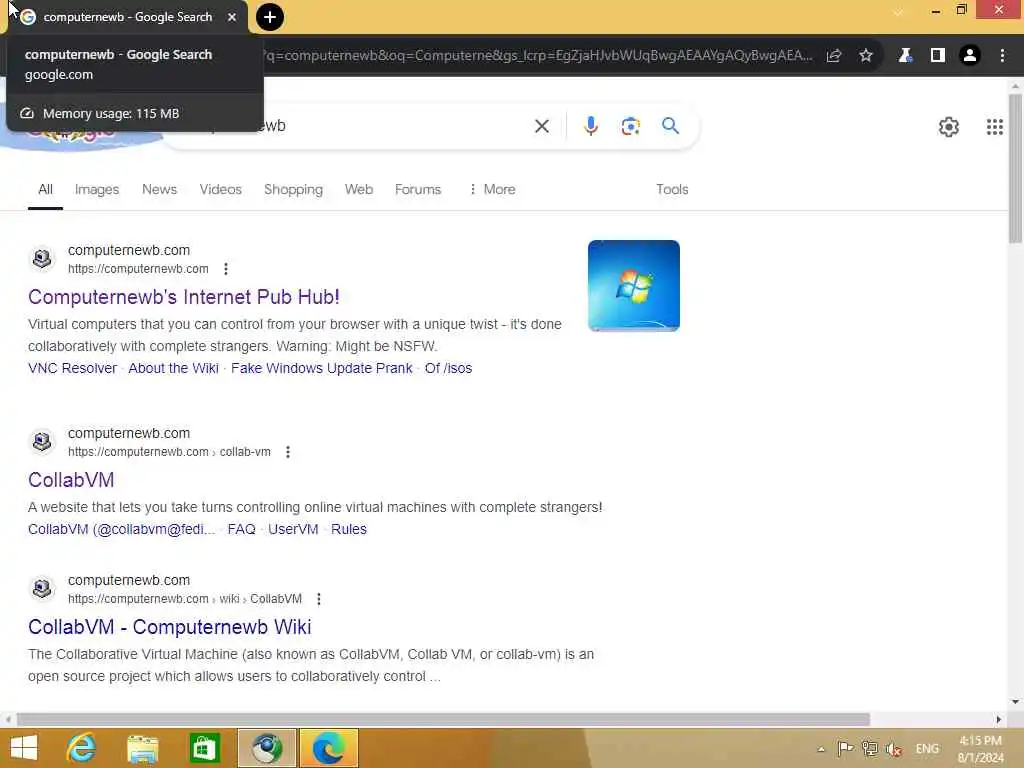Screen dimensions: 1024x768
Task: Open the network tray icon
Action: [x=870, y=748]
